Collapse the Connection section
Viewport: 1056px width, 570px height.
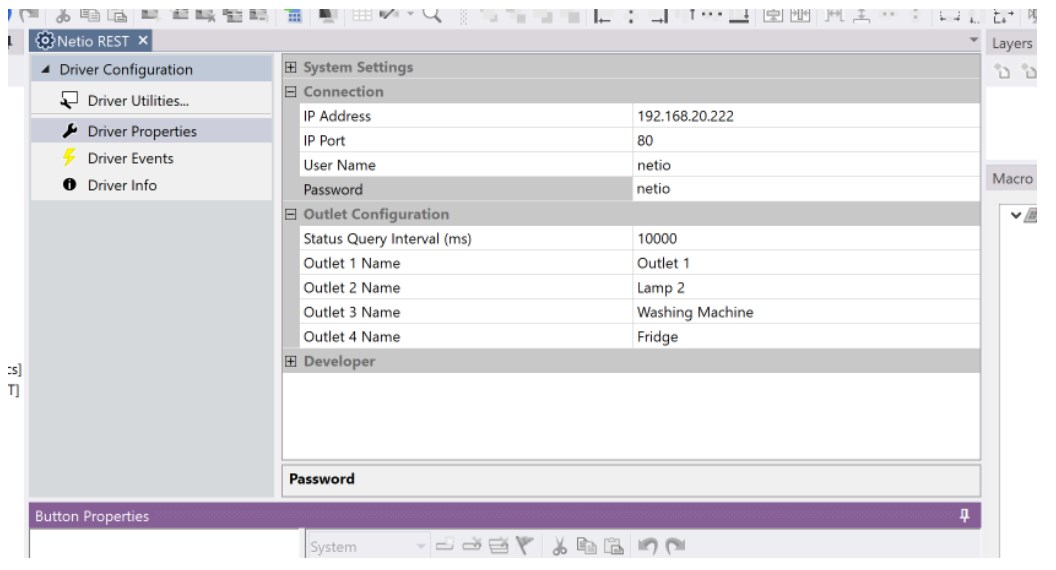click(x=290, y=91)
